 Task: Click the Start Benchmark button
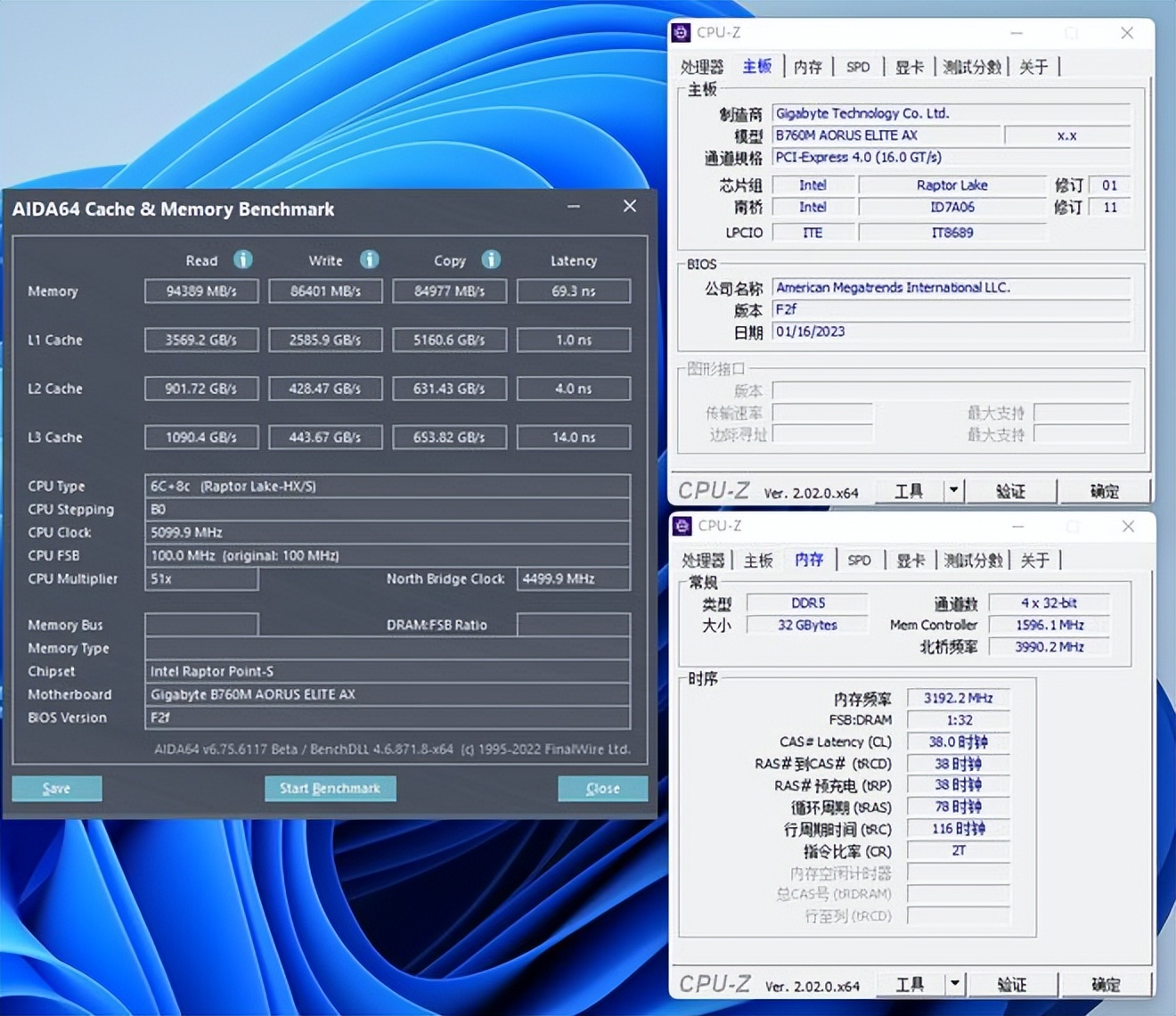pyautogui.click(x=330, y=788)
